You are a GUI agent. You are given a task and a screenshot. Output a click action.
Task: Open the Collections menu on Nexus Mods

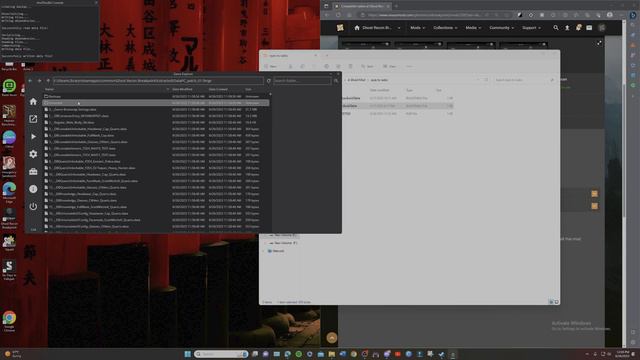tap(445, 28)
